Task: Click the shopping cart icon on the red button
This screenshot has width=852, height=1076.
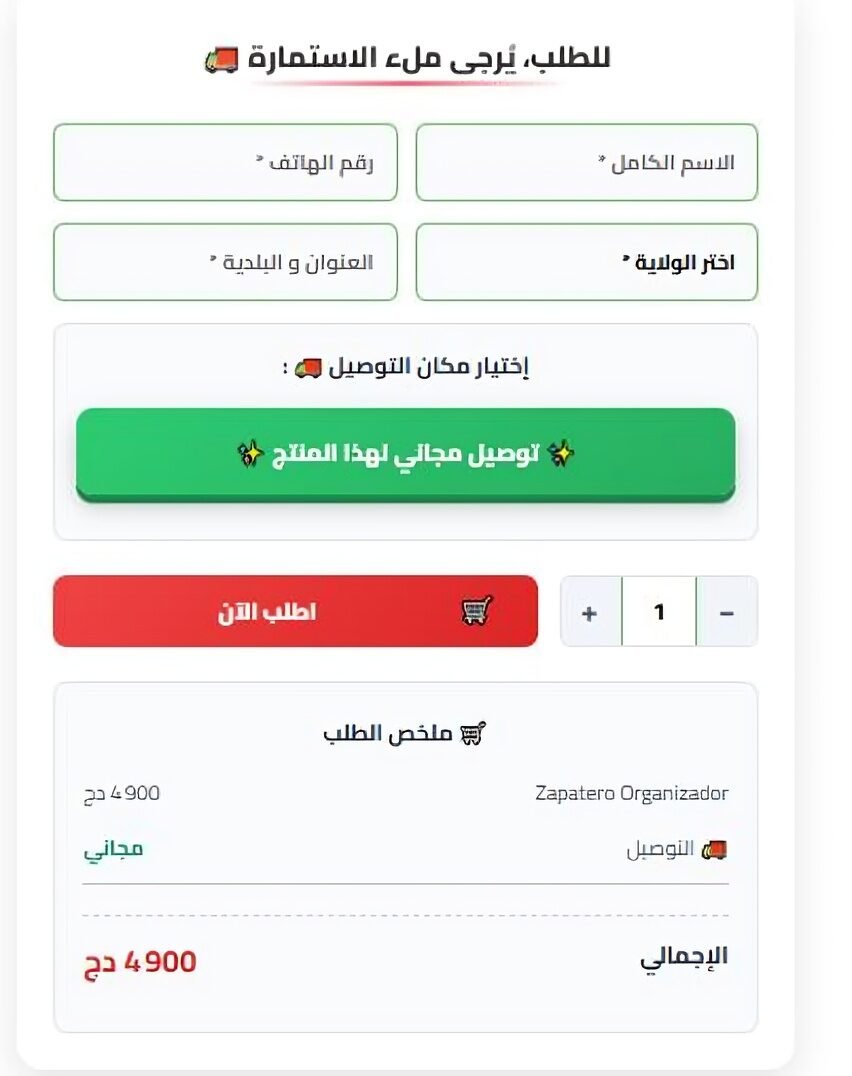Action: coord(477,611)
